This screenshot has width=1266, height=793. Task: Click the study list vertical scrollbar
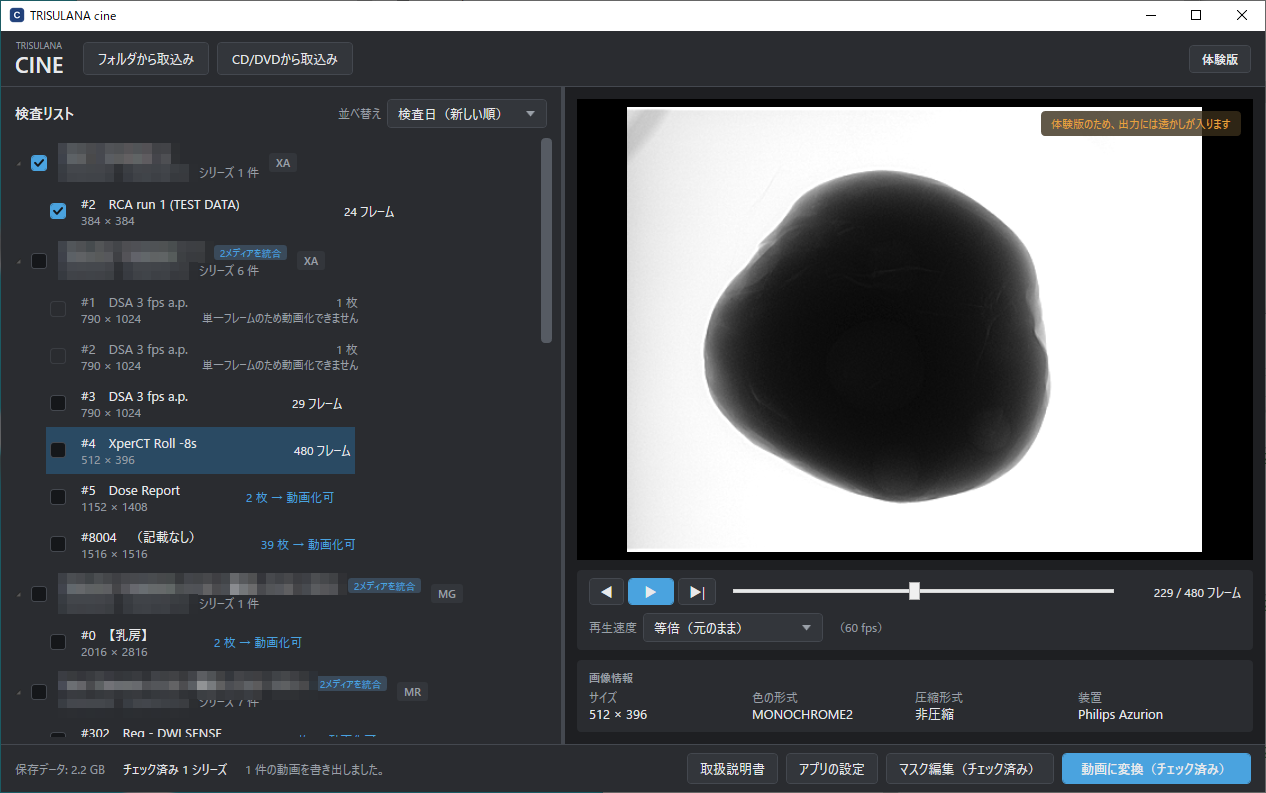(546, 240)
